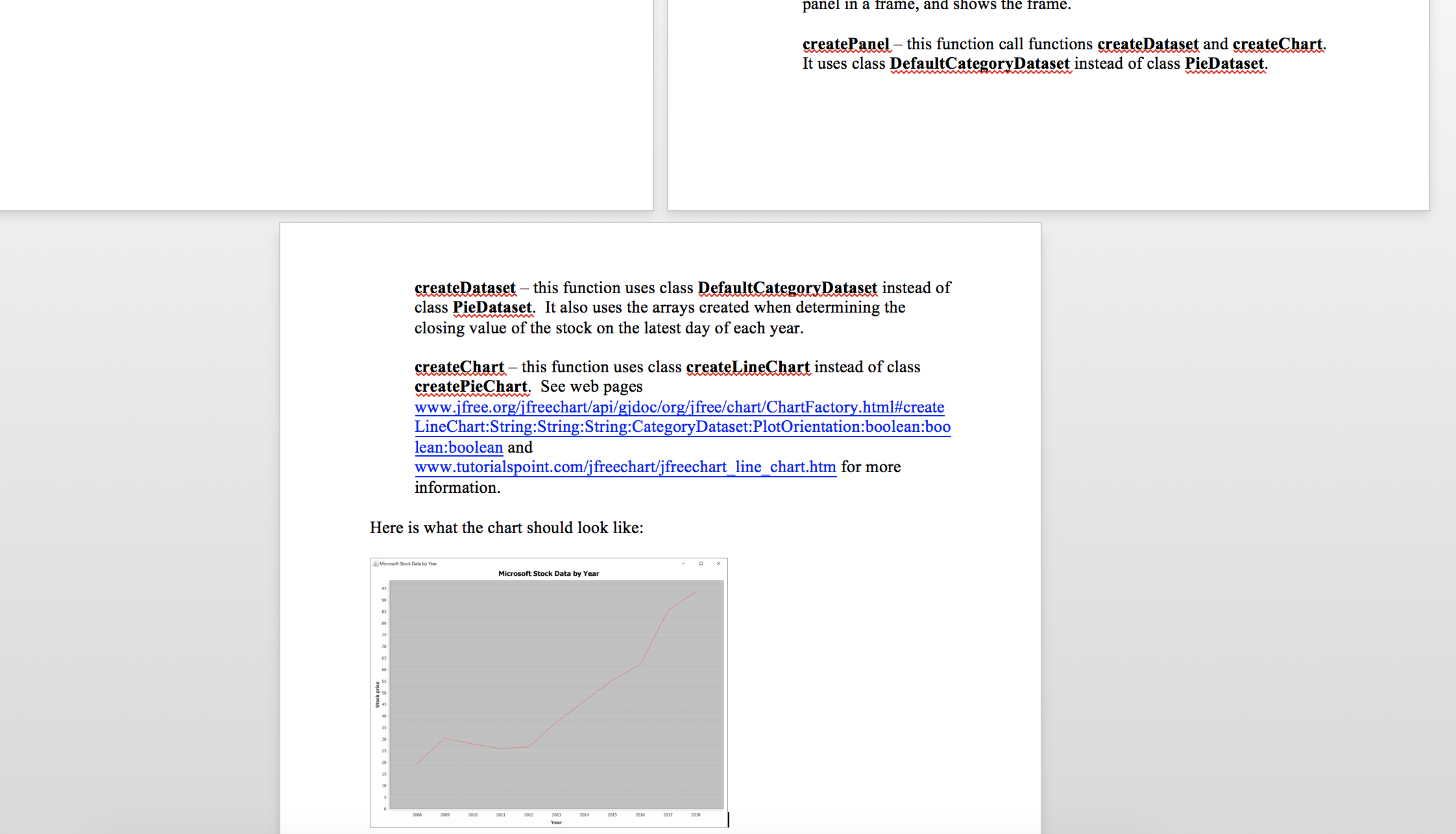Select the bold createChart heading
Viewport: 1456px width, 834px height.
pyautogui.click(x=459, y=367)
